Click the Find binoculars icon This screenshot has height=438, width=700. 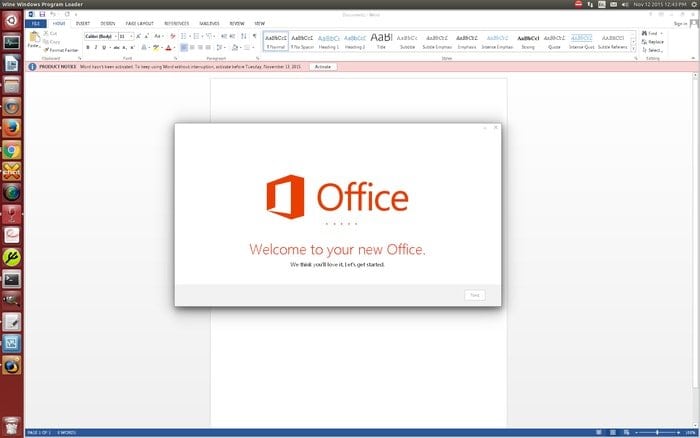coord(644,33)
